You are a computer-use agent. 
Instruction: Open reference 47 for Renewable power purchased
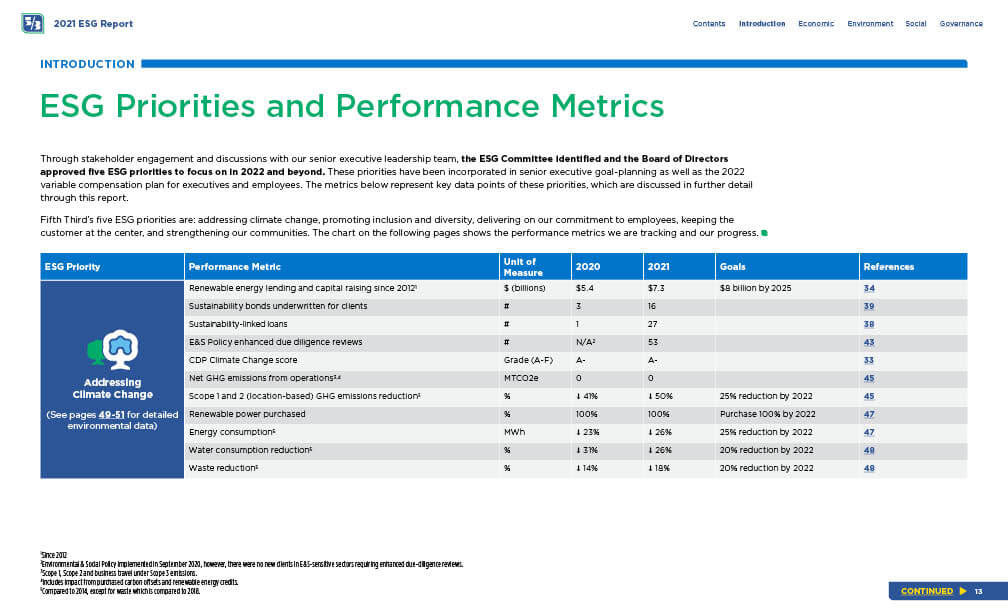[869, 414]
